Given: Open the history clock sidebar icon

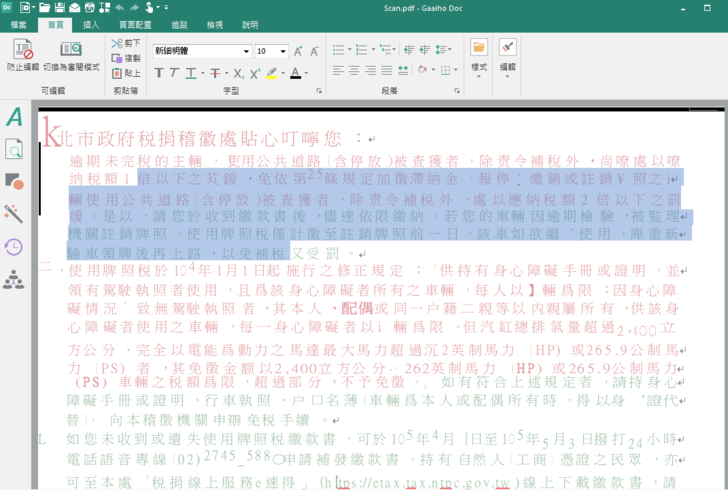Looking at the screenshot, I should (x=14, y=247).
